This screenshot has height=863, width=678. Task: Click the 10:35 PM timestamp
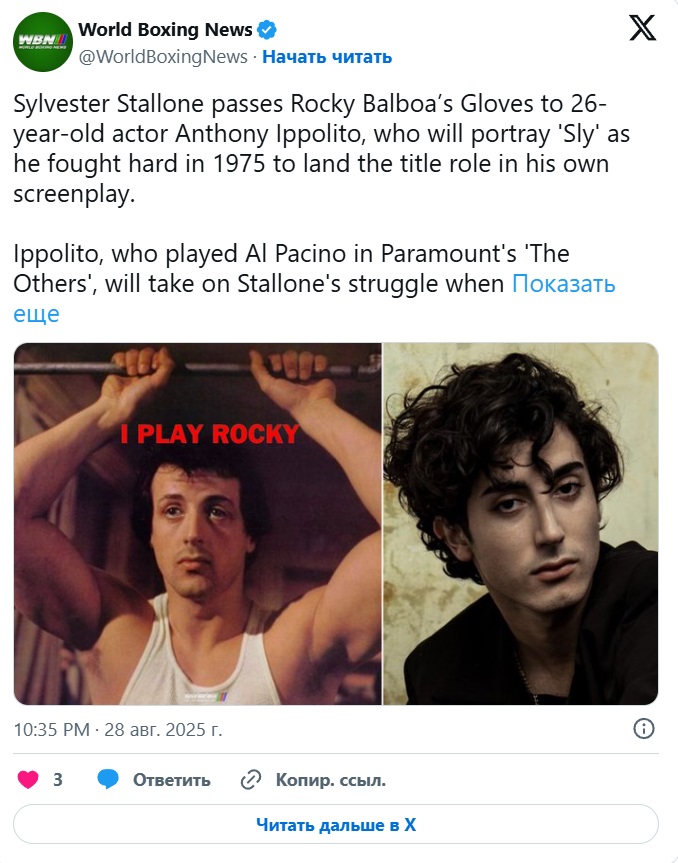tap(51, 729)
